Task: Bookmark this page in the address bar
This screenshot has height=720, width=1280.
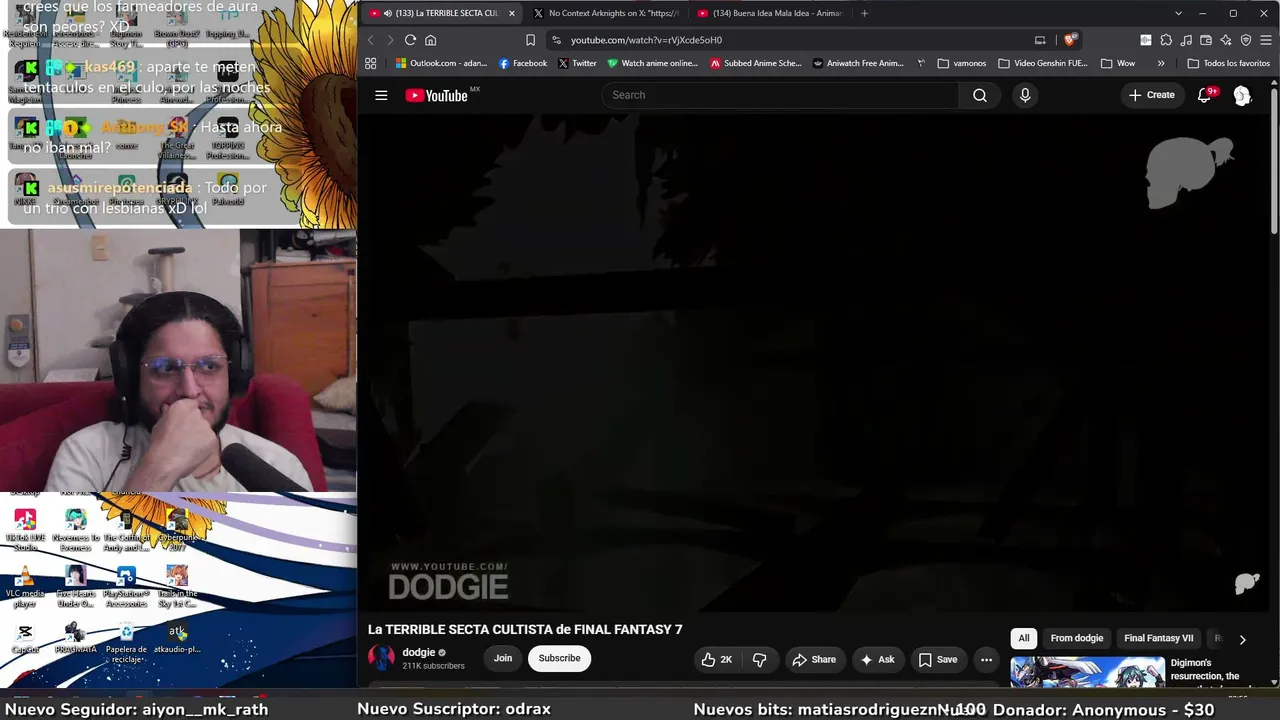Action: click(530, 40)
